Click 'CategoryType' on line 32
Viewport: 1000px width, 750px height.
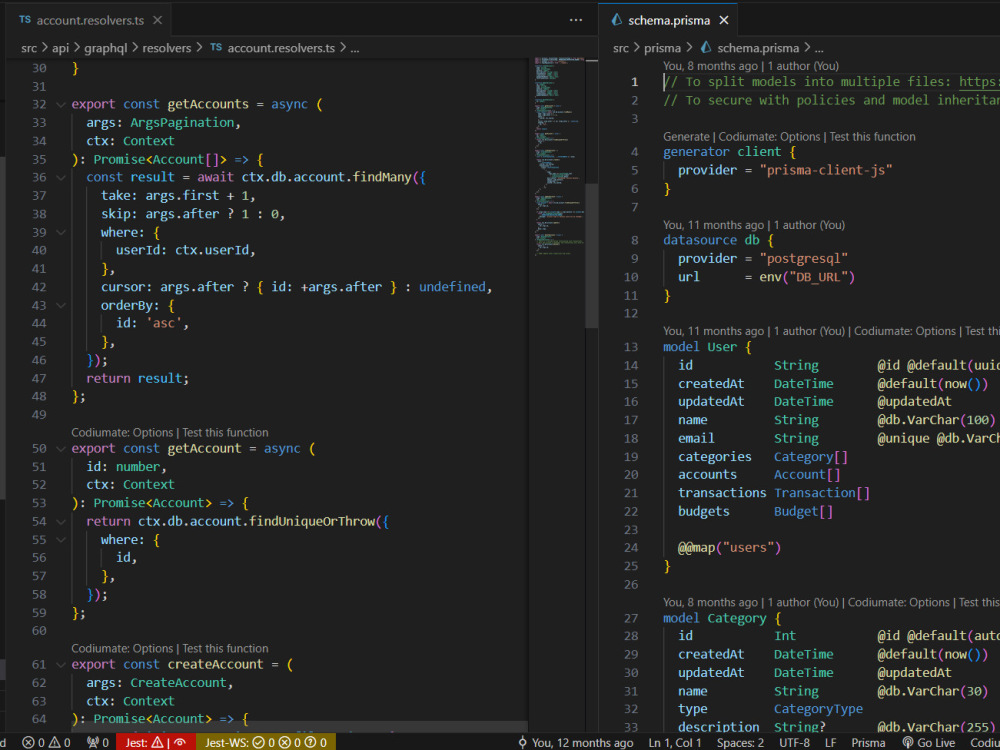pos(818,709)
